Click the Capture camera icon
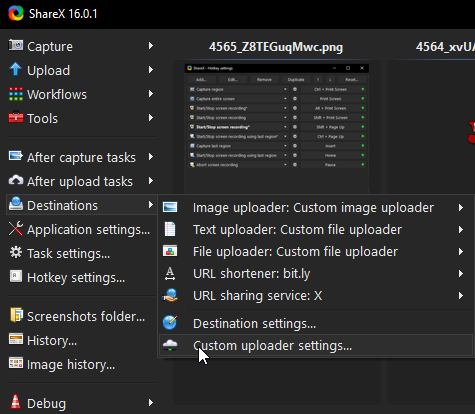The image size is (475, 414). (x=16, y=45)
